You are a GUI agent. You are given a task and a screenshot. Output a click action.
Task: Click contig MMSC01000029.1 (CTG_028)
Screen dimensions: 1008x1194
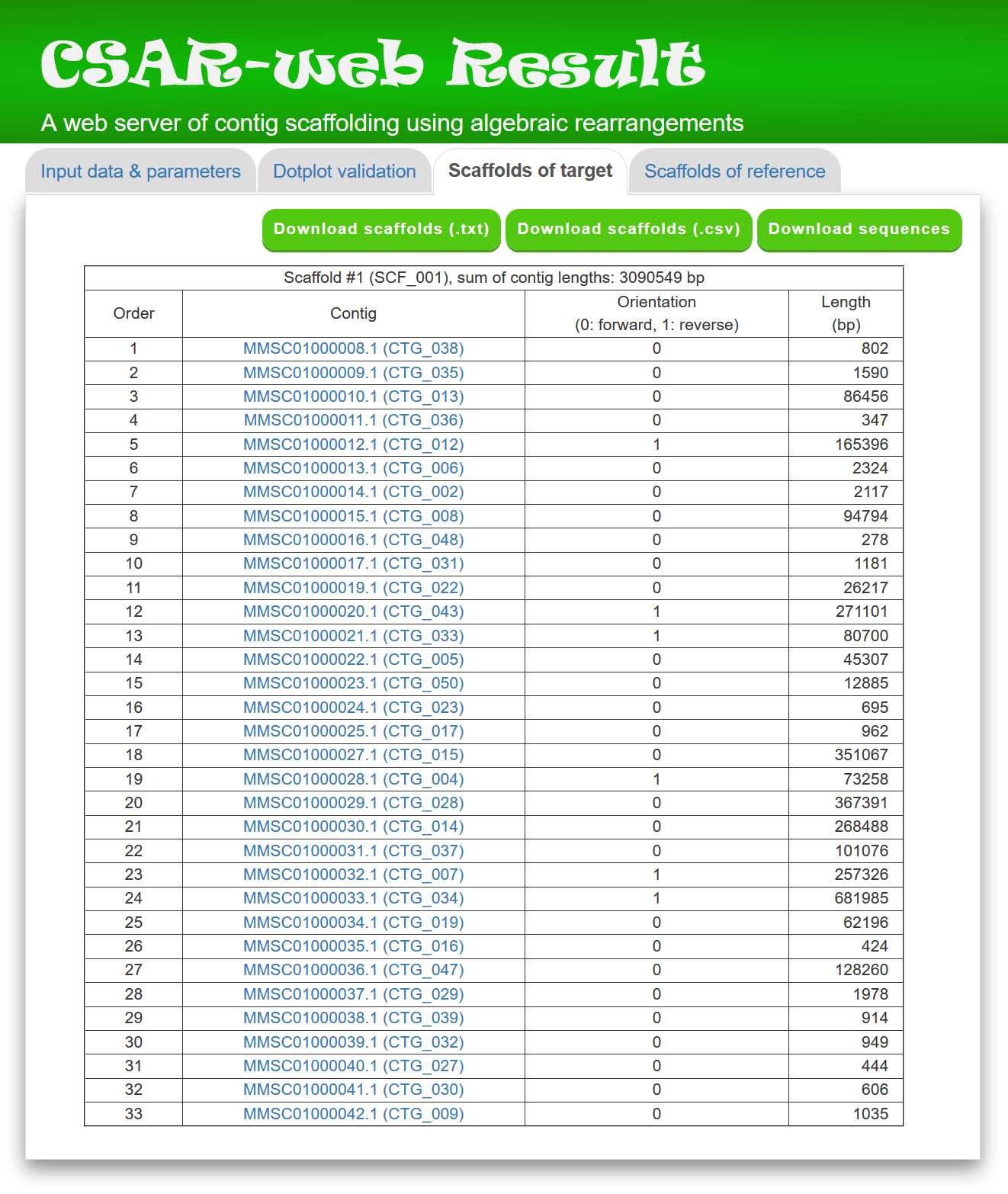(353, 803)
